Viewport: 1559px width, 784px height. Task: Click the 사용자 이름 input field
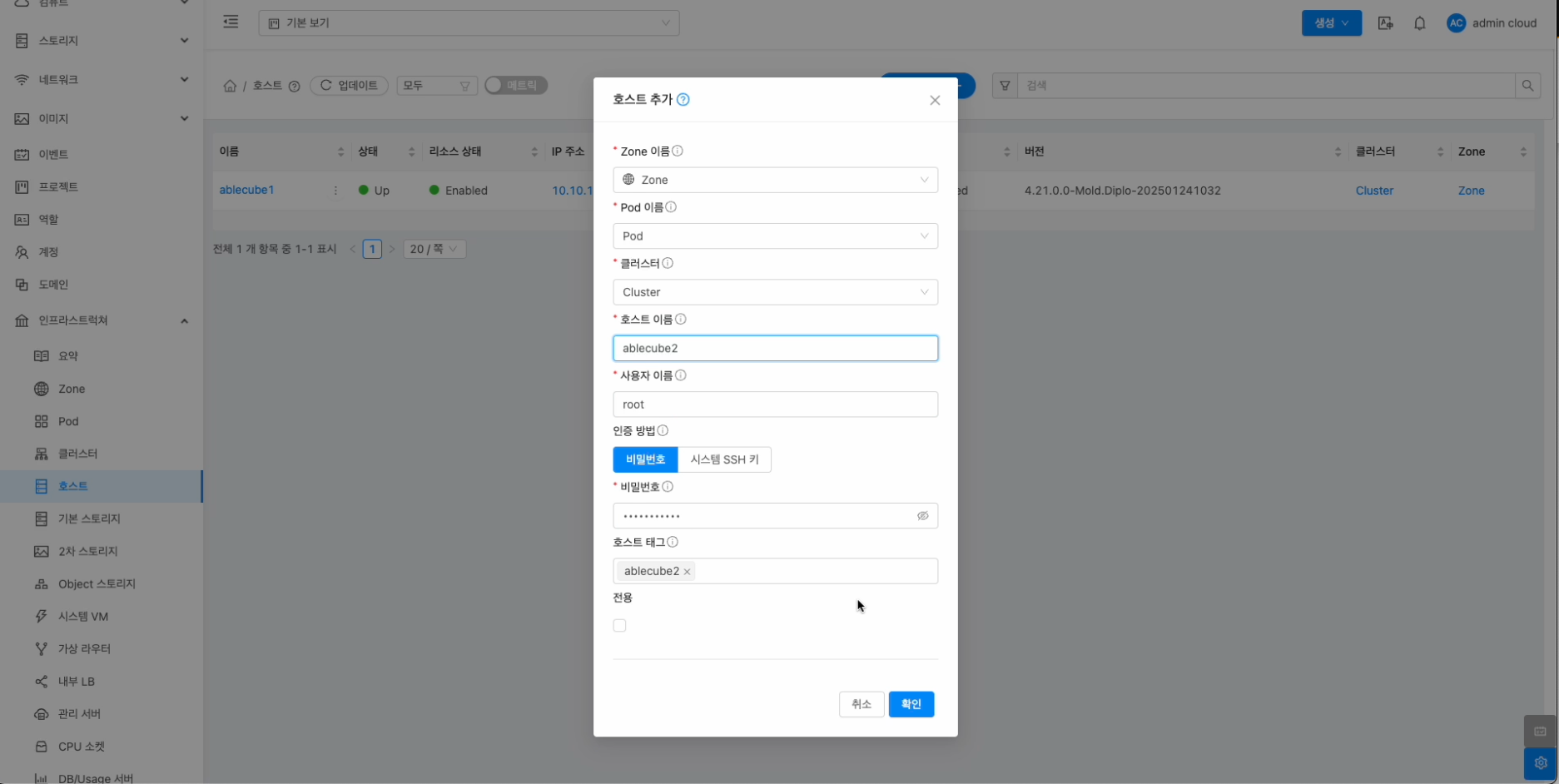coord(775,404)
